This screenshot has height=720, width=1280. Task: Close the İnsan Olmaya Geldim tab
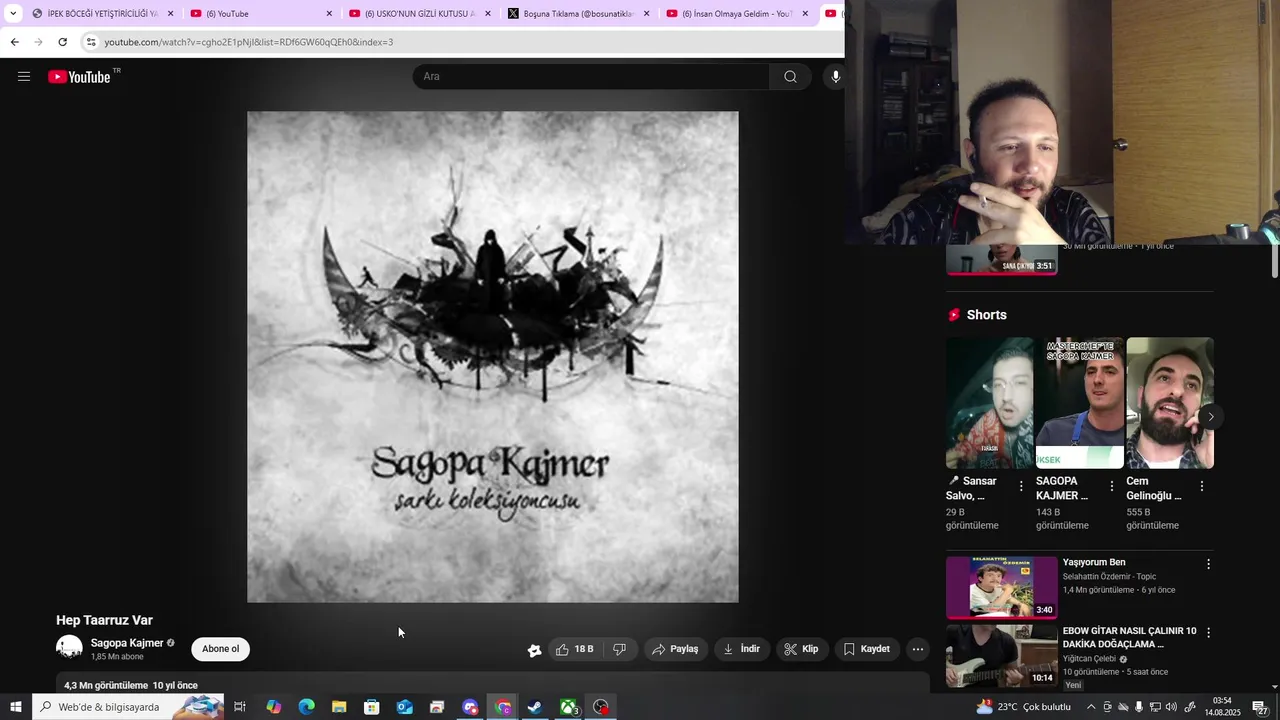coord(805,14)
